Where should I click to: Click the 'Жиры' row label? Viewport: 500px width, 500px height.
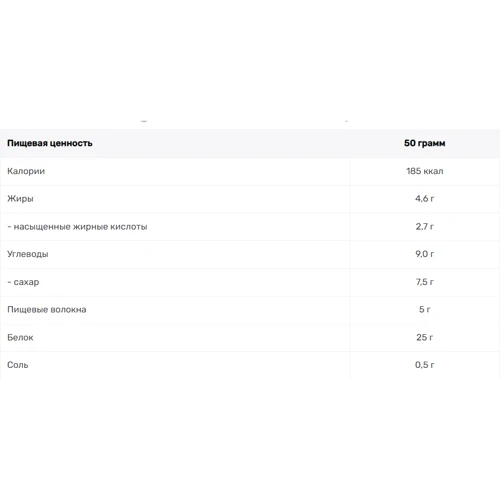20,199
